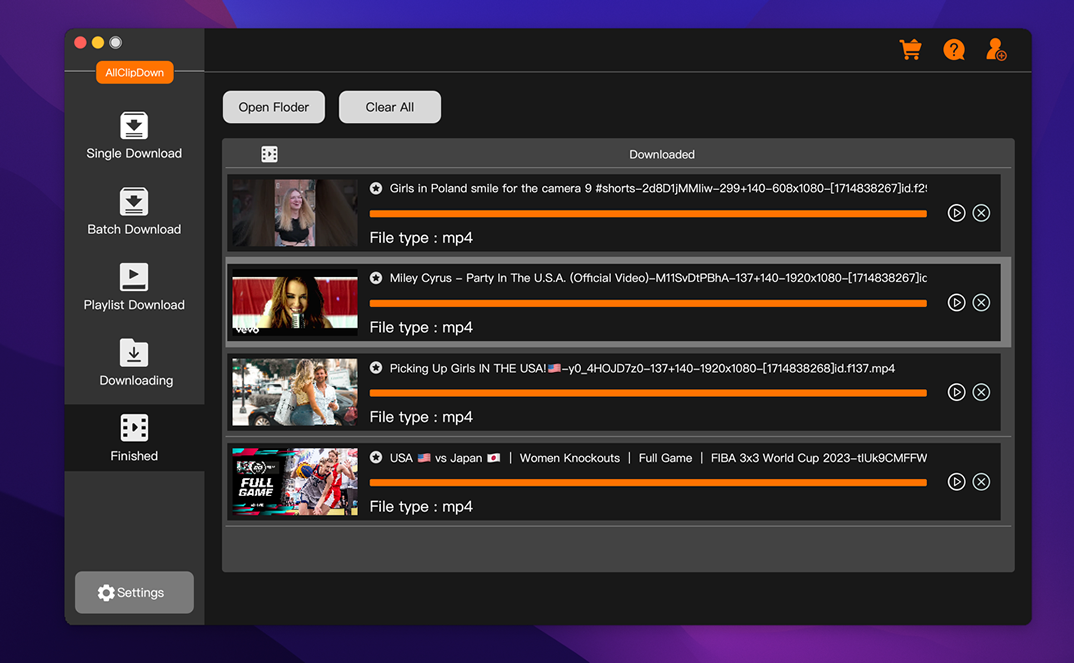1074x663 pixels.
Task: Click the add user account icon
Action: point(996,49)
